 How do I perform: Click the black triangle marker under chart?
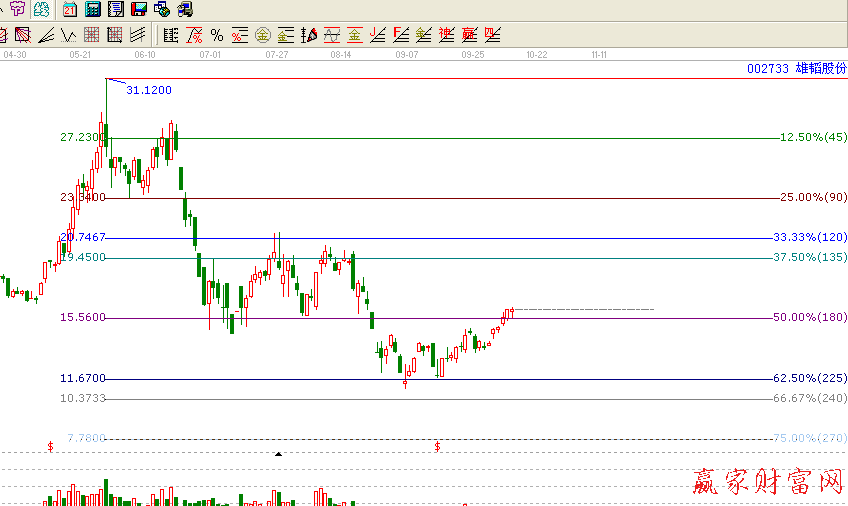coord(279,454)
